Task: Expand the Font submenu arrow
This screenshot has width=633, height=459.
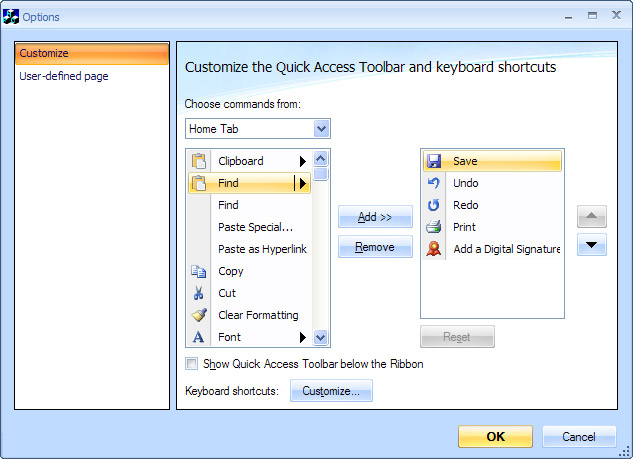Action: coord(302,337)
